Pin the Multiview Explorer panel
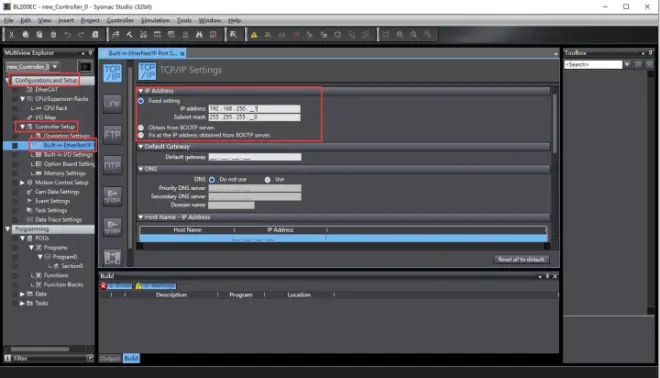This screenshot has height=378, width=660. tap(90, 53)
